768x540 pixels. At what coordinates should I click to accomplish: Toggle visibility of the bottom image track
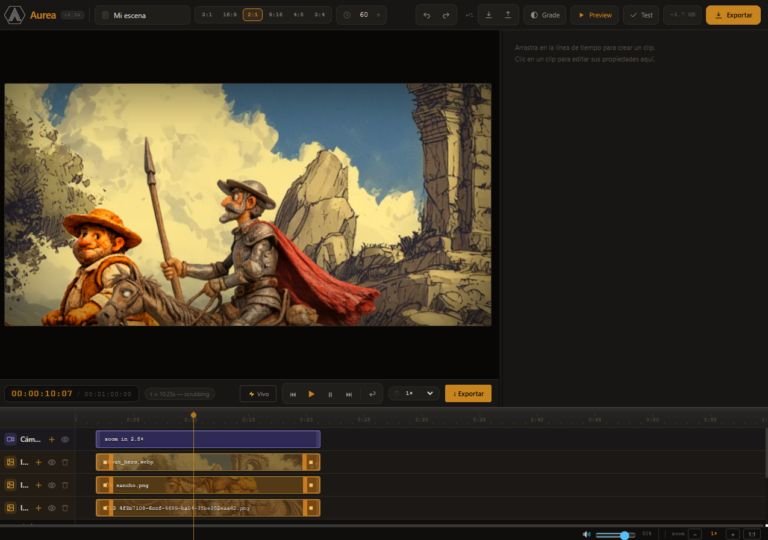[52, 508]
